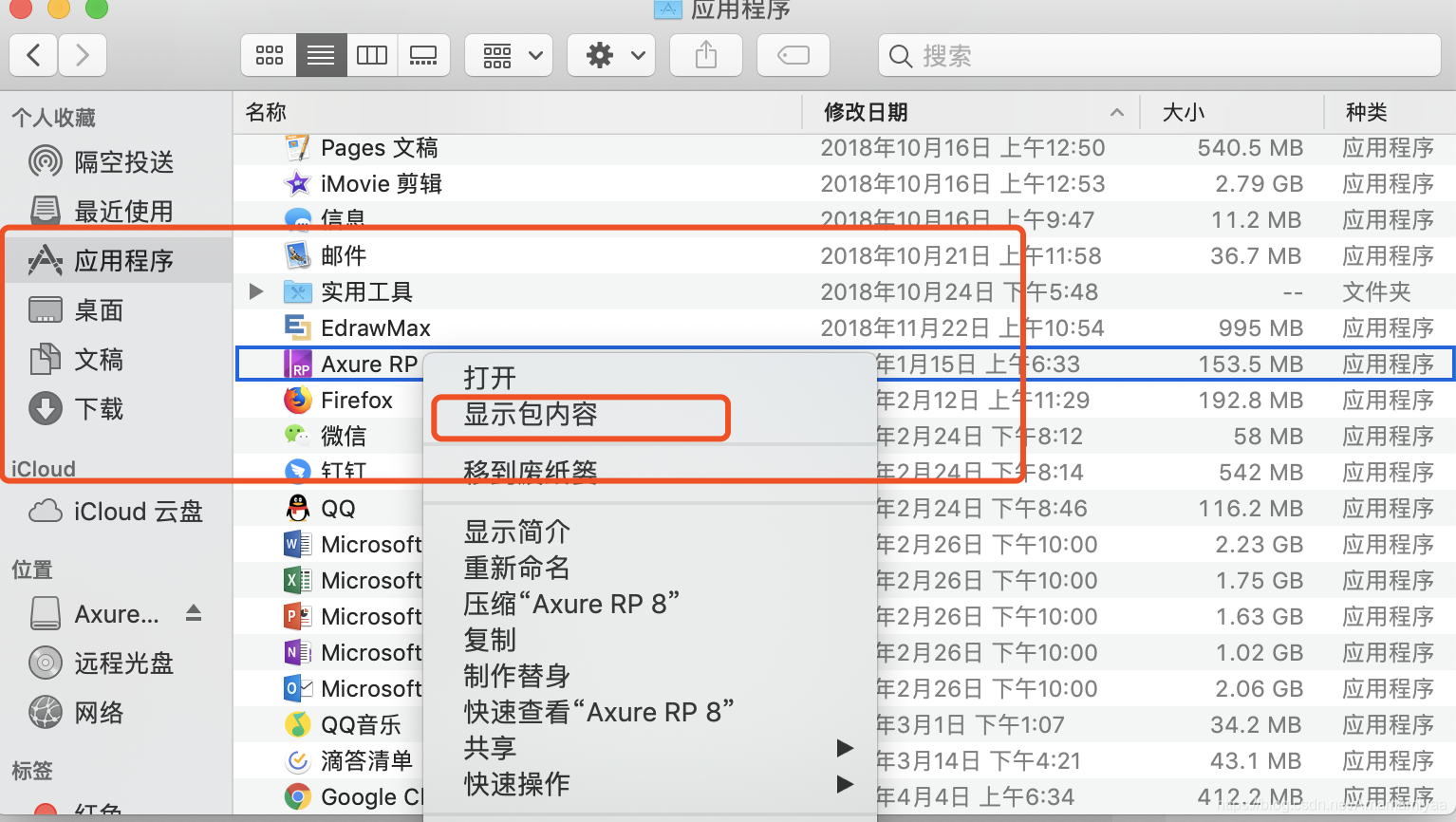Click the 2.79 GB size of iMovie 剪辑
Viewport: 1456px width, 822px height.
[x=1259, y=184]
